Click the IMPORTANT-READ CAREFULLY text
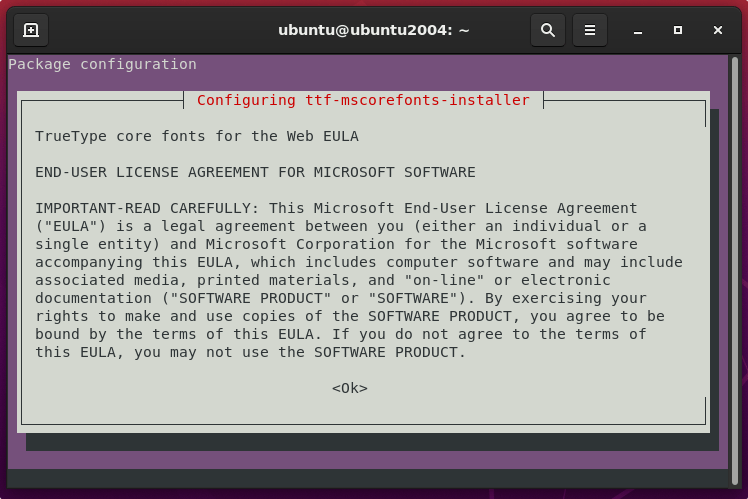This screenshot has width=748, height=499. 143,208
